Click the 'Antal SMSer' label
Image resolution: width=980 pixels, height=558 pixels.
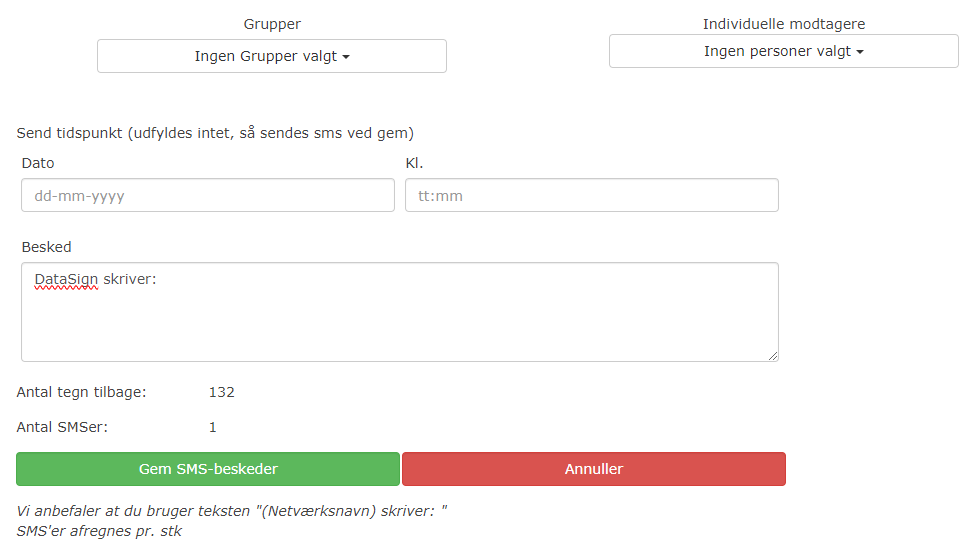[x=62, y=427]
